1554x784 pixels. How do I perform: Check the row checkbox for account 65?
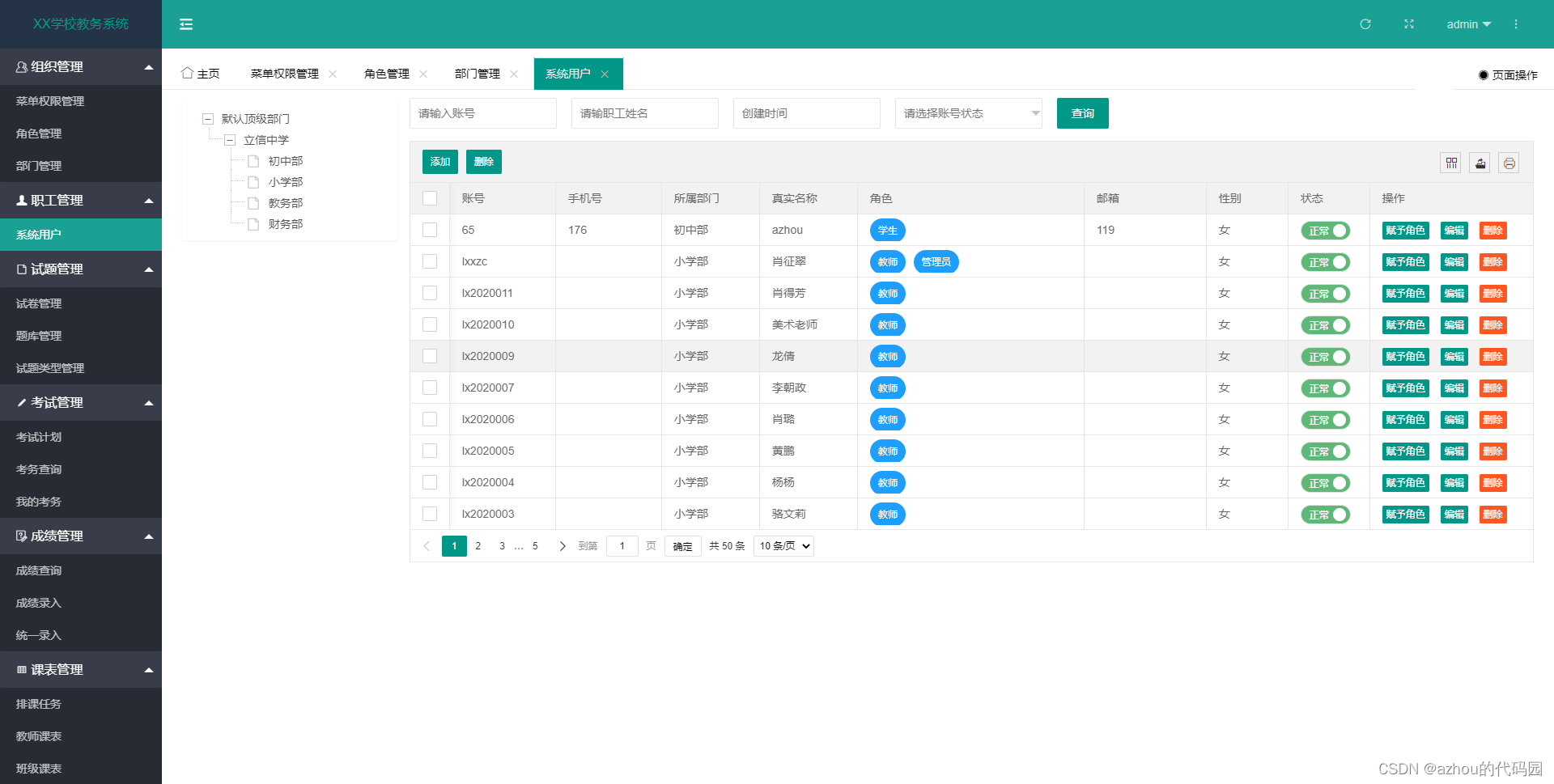pyautogui.click(x=430, y=230)
